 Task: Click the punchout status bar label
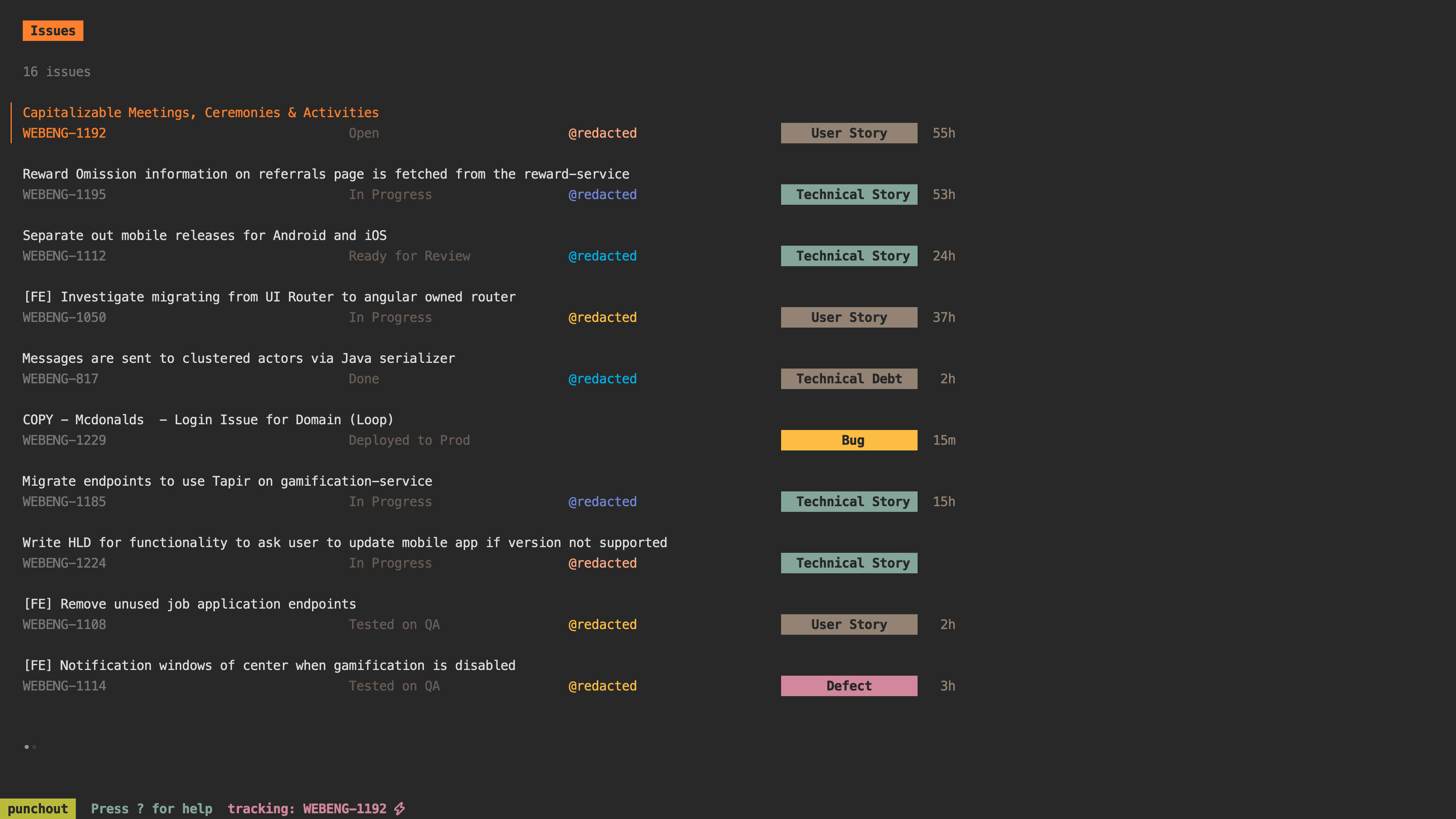tap(37, 808)
